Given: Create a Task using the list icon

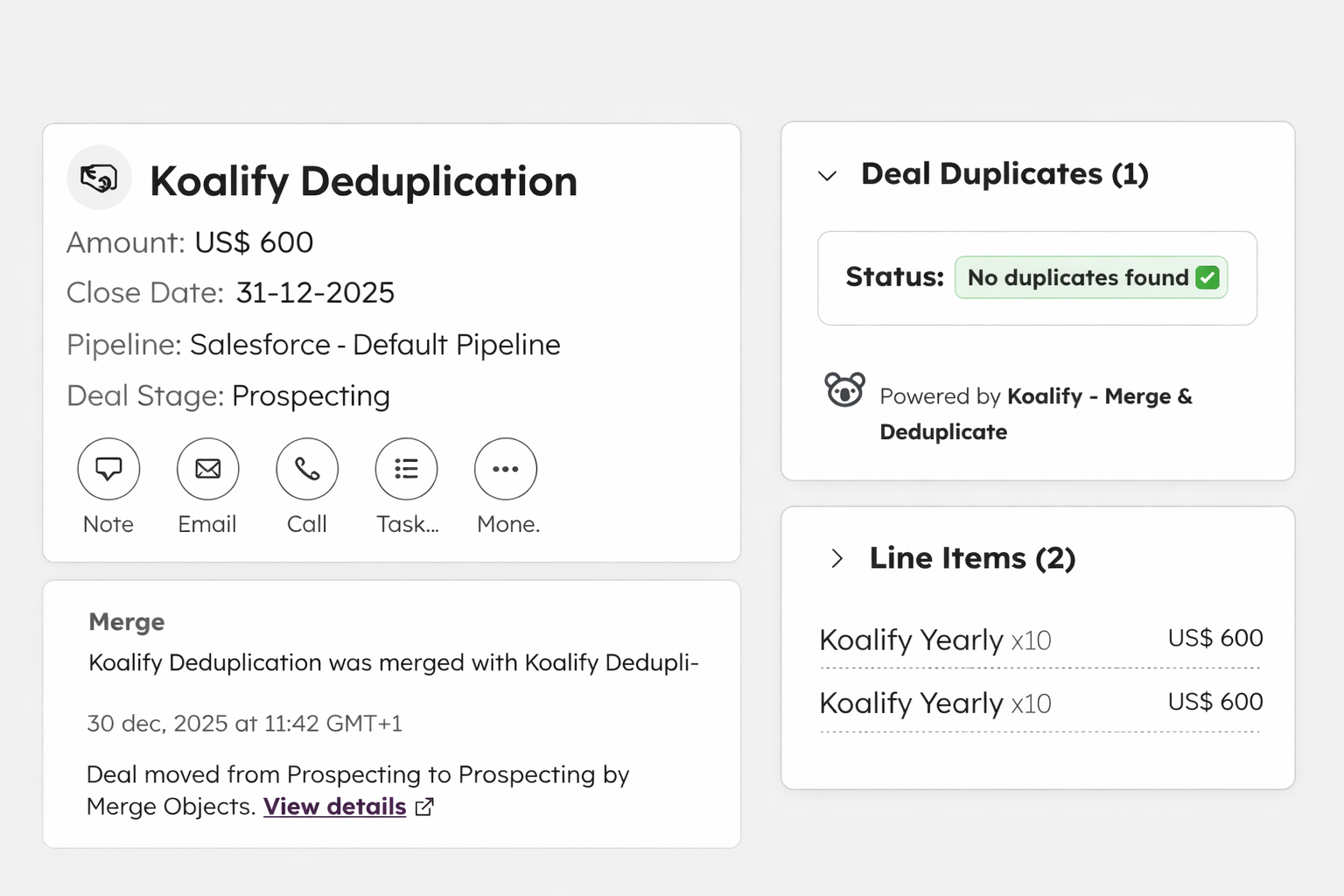Looking at the screenshot, I should tap(406, 469).
